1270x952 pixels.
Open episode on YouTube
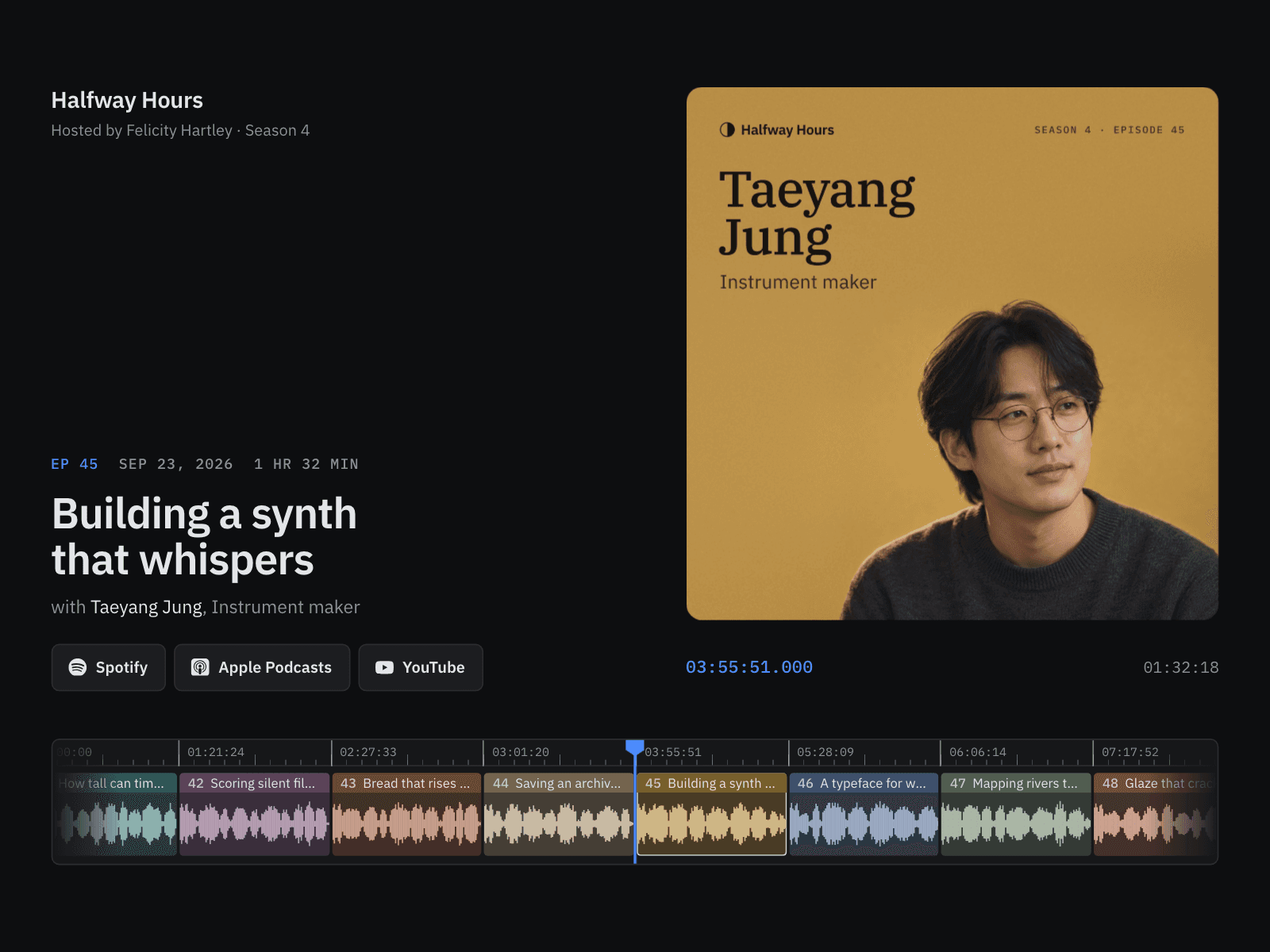click(421, 667)
